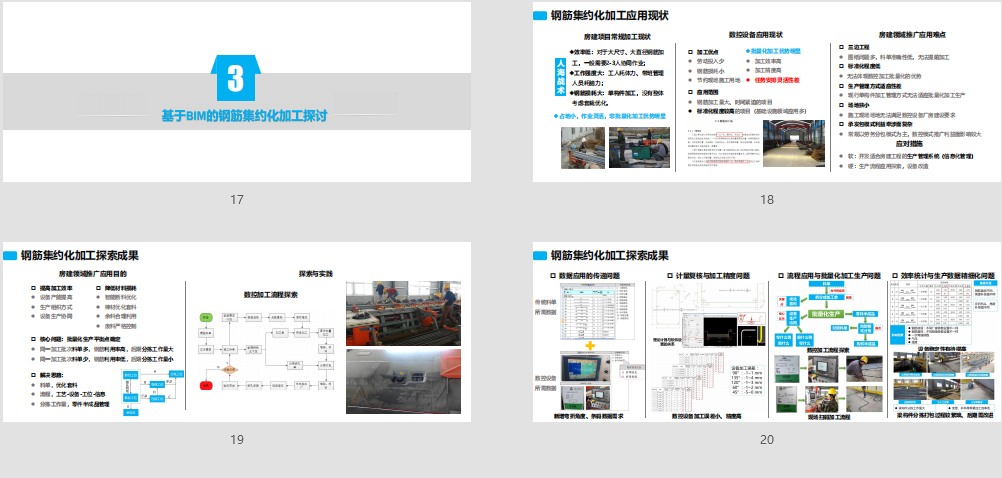The width and height of the screenshot is (1002, 478).
Task: Click the 应对措施 heading on slide 18
Action: (915, 144)
